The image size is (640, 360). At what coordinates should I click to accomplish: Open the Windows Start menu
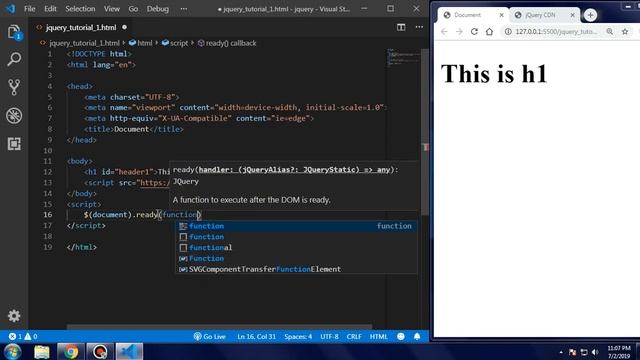[12, 351]
